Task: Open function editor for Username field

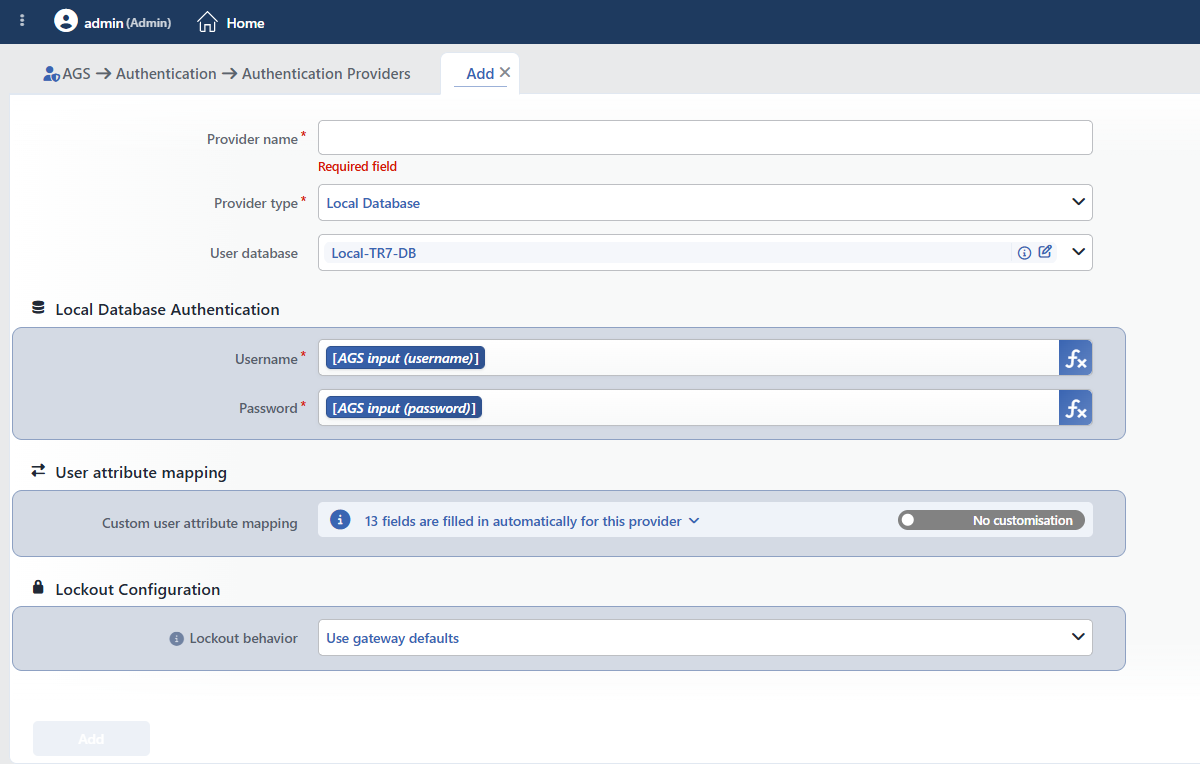Action: [x=1075, y=358]
